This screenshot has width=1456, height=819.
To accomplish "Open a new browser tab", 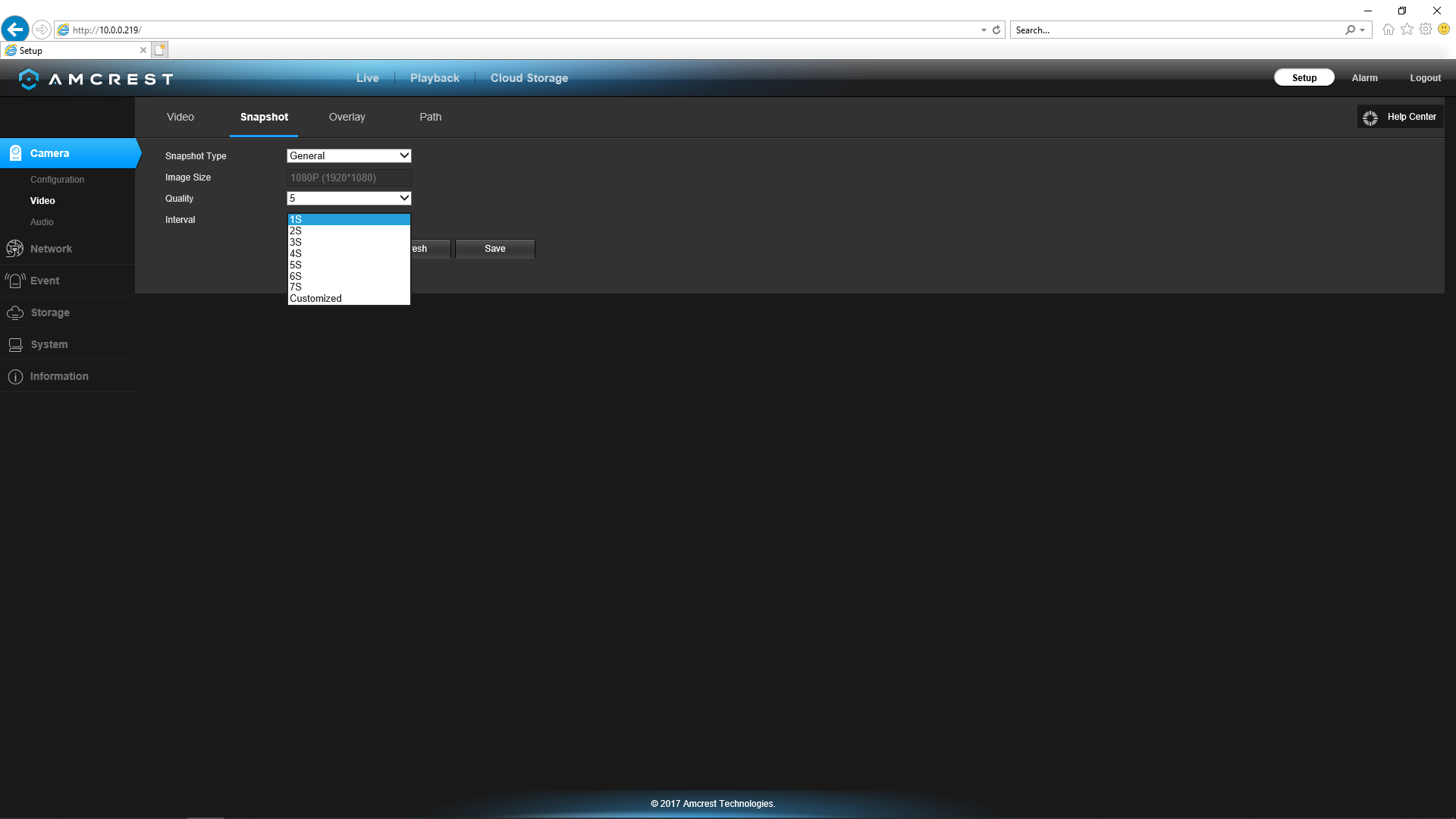I will [x=159, y=50].
